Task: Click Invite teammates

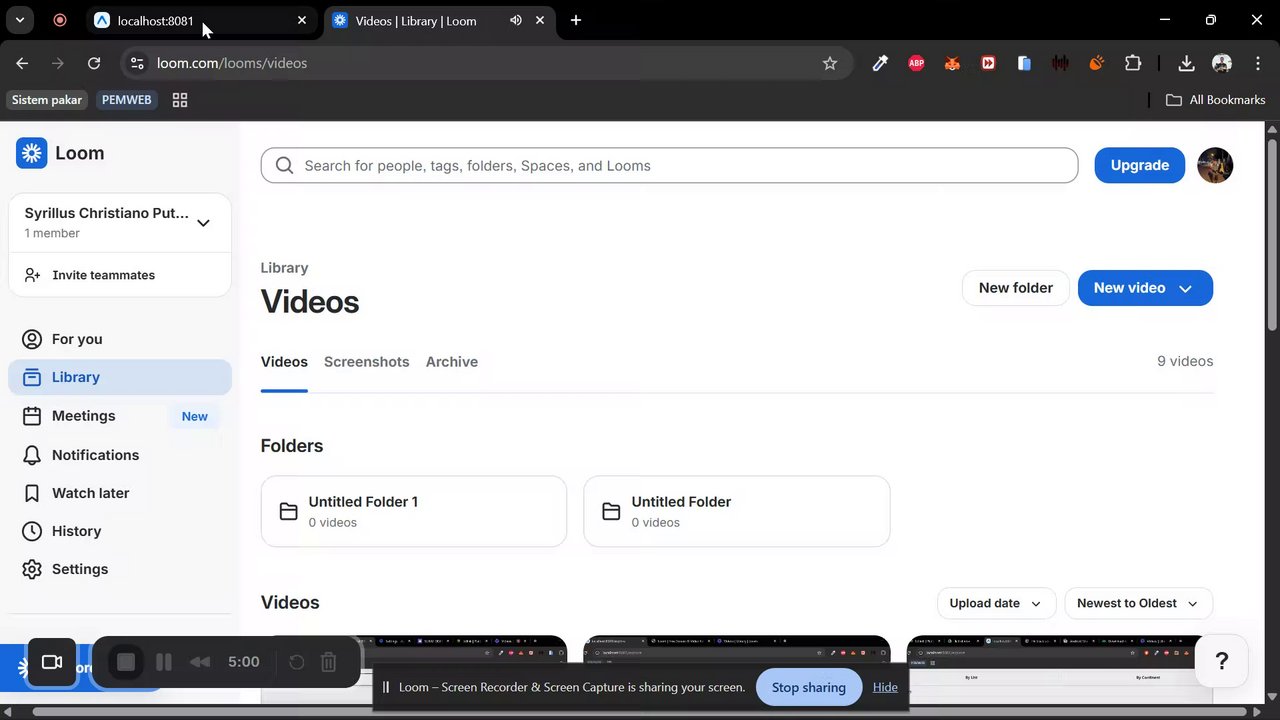Action: [x=120, y=275]
